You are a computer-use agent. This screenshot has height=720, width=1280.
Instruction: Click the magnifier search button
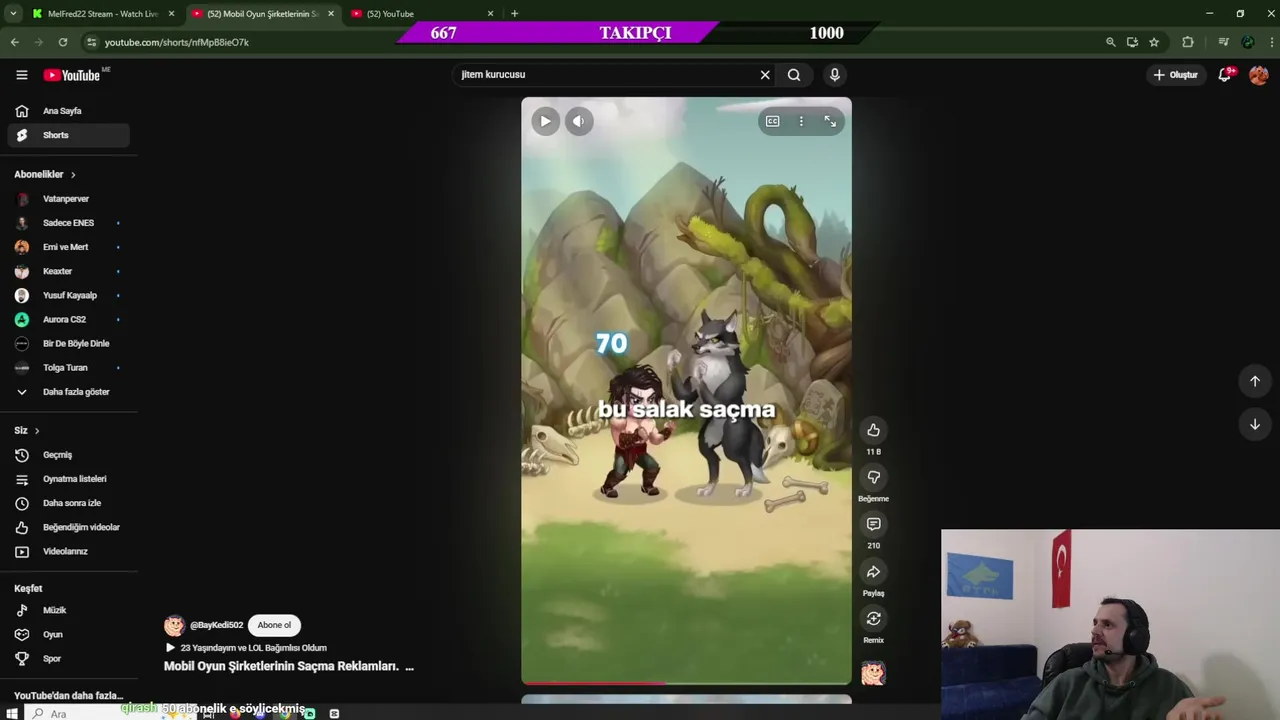[794, 74]
